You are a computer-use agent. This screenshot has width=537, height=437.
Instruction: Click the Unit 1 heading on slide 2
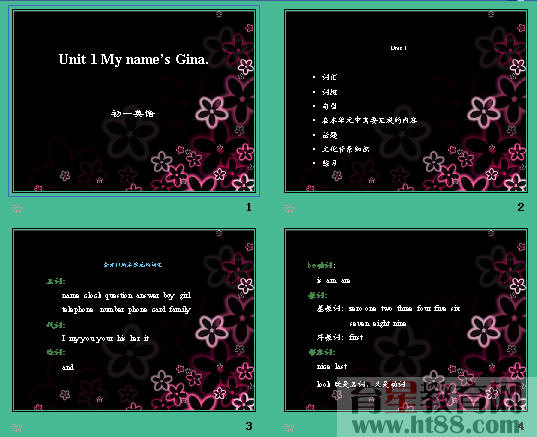point(399,48)
